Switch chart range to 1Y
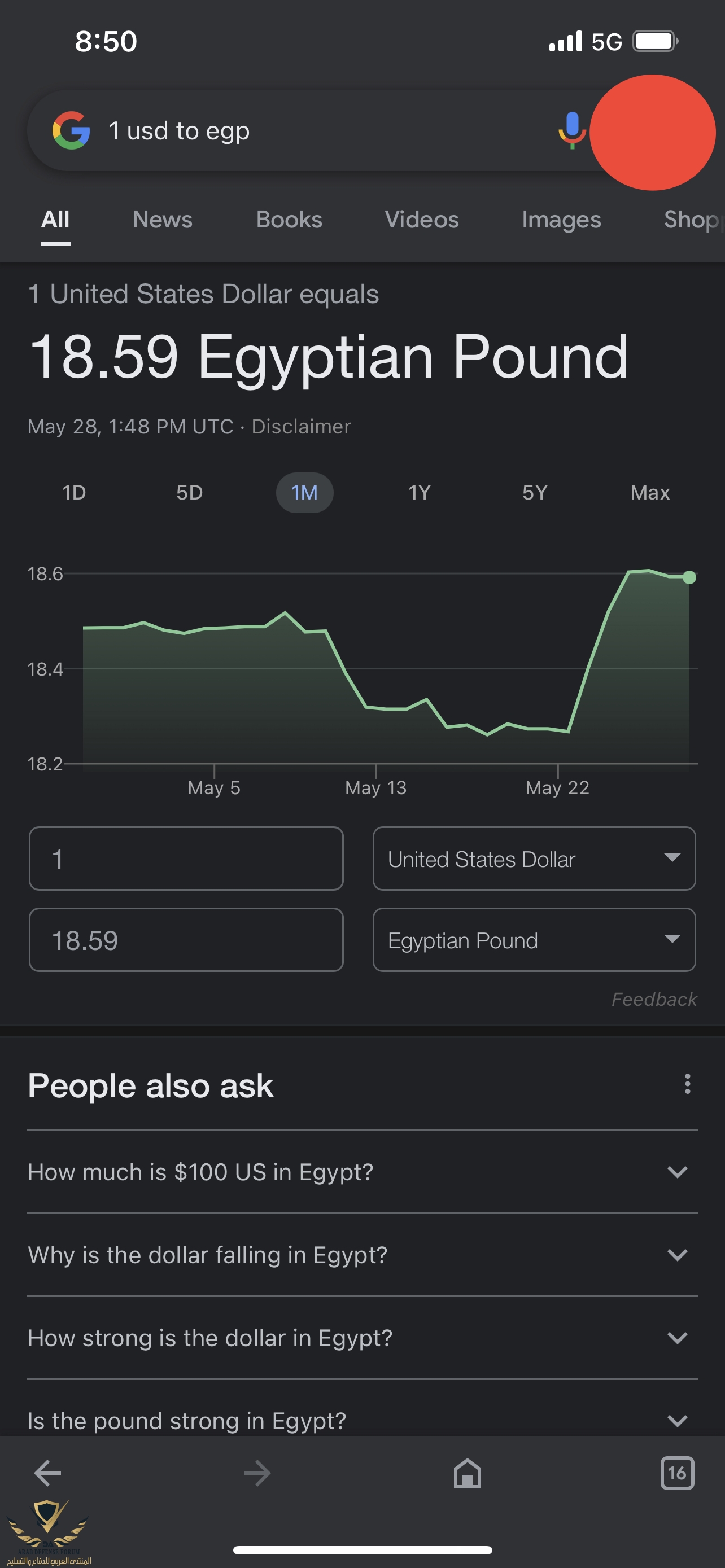725x1568 pixels. tap(420, 492)
